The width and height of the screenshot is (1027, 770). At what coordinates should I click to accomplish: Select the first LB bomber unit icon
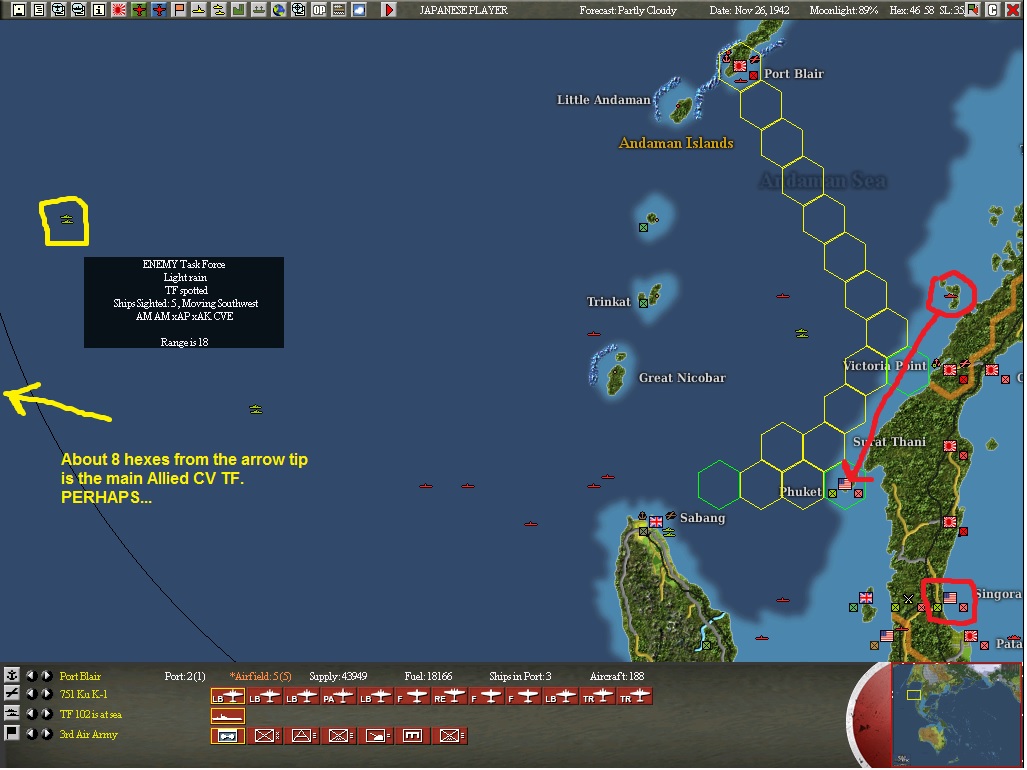click(x=227, y=697)
